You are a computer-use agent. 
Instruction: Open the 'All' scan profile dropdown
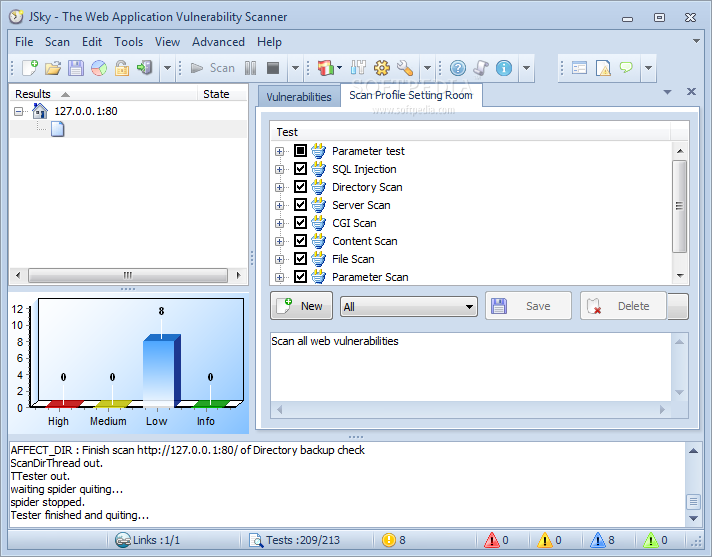point(409,307)
